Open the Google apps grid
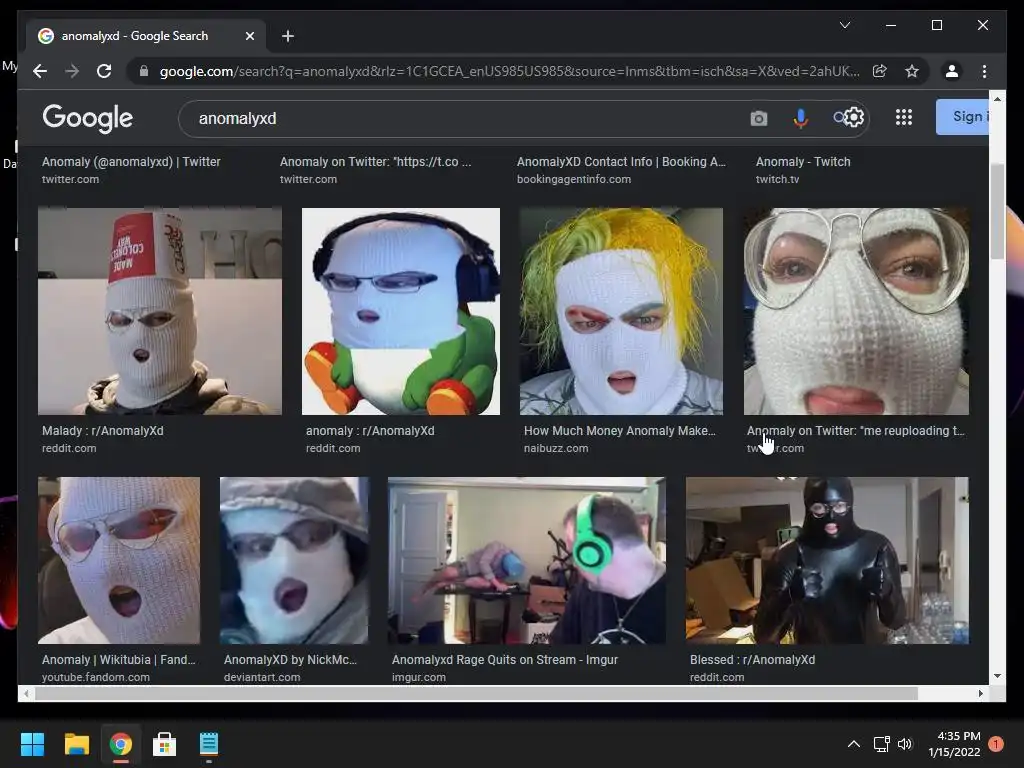Screen dimensions: 1024x768 click(x=904, y=118)
